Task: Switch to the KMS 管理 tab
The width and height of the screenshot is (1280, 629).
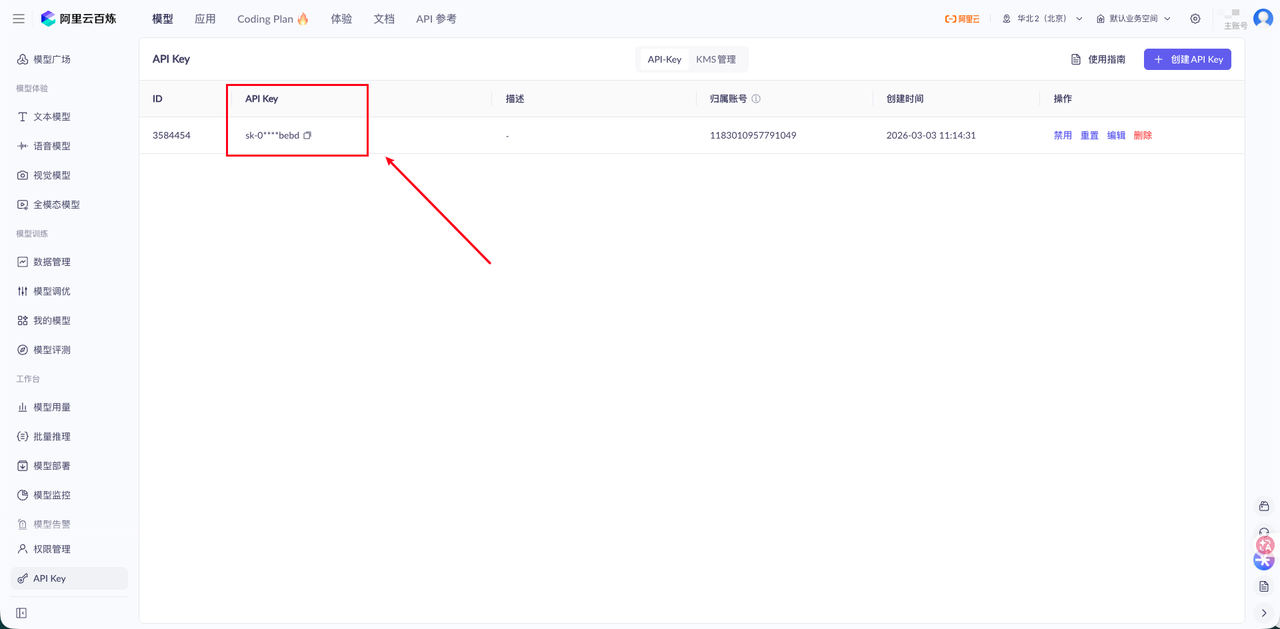Action: [x=716, y=60]
